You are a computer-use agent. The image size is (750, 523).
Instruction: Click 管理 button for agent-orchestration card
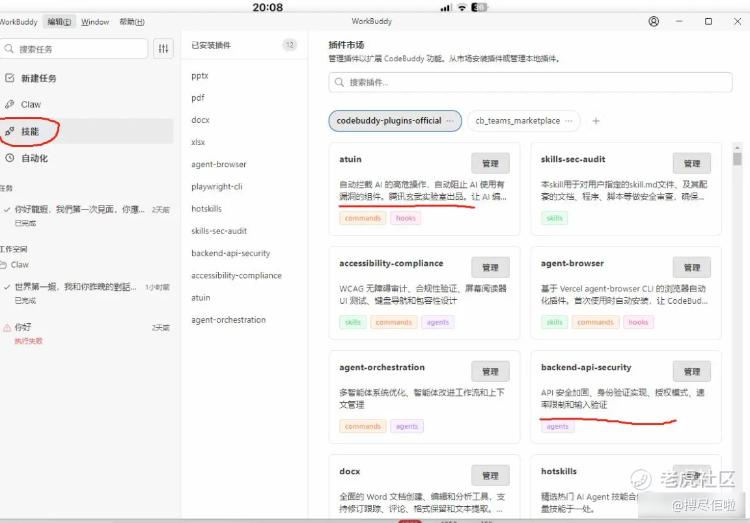tap(490, 371)
